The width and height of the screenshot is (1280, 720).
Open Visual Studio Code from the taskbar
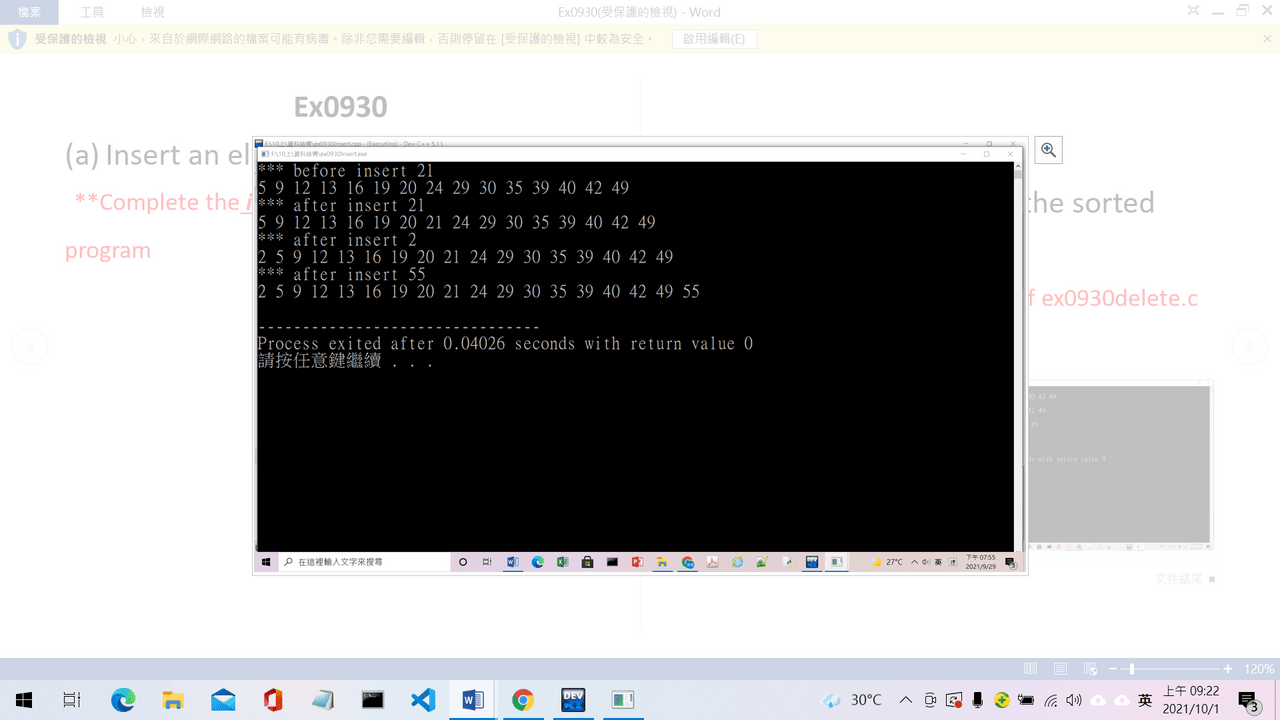pyautogui.click(x=423, y=700)
